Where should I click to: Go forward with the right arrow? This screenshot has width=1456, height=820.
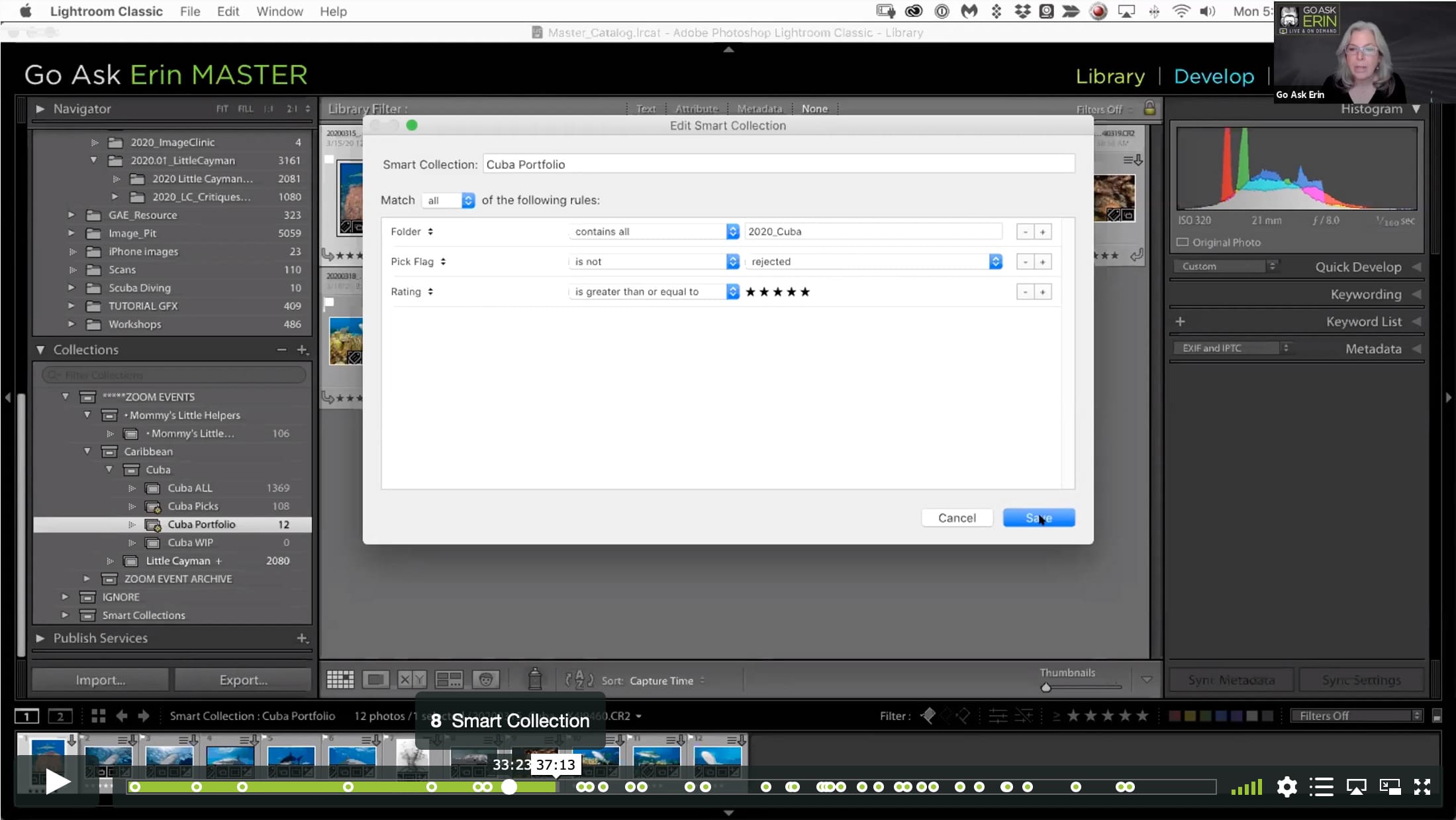pyautogui.click(x=144, y=716)
